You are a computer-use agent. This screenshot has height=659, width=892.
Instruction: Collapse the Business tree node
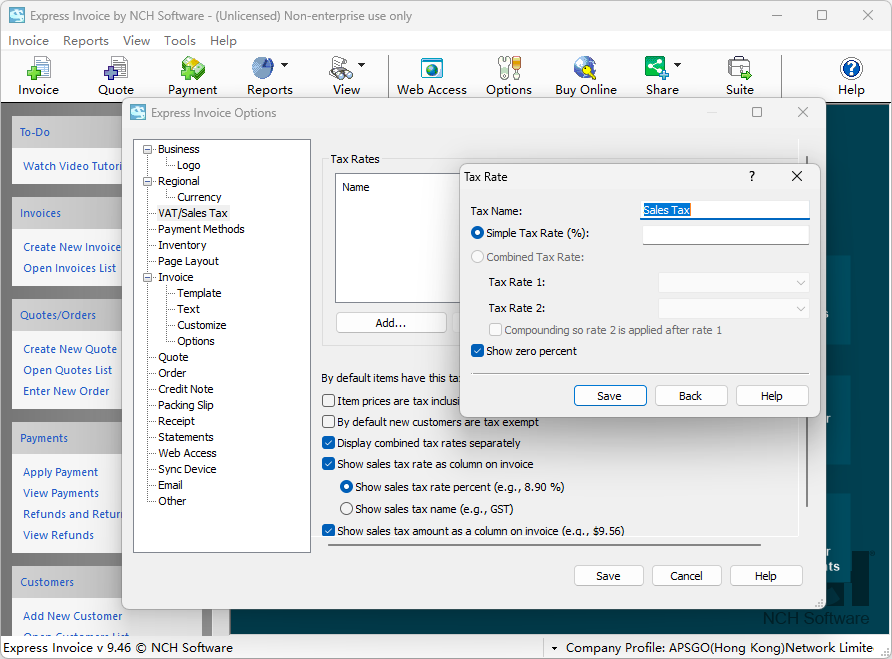click(148, 149)
